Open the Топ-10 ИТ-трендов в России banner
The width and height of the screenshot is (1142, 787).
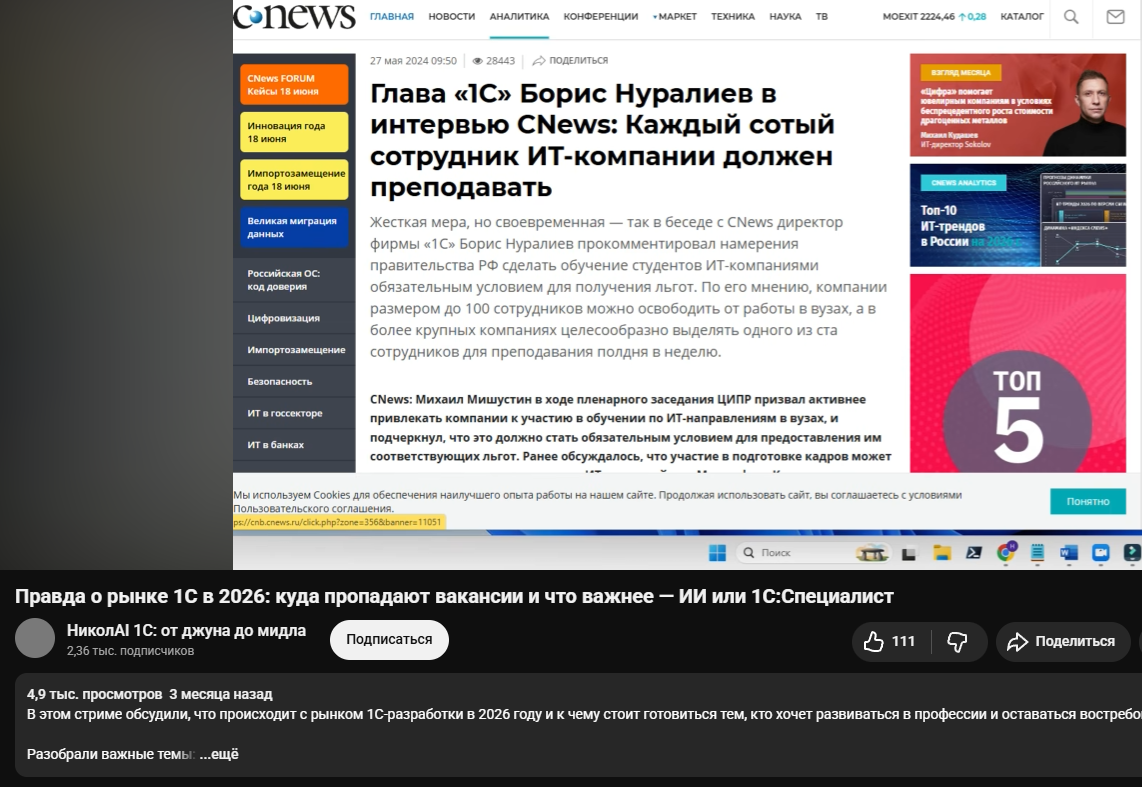tap(1017, 215)
